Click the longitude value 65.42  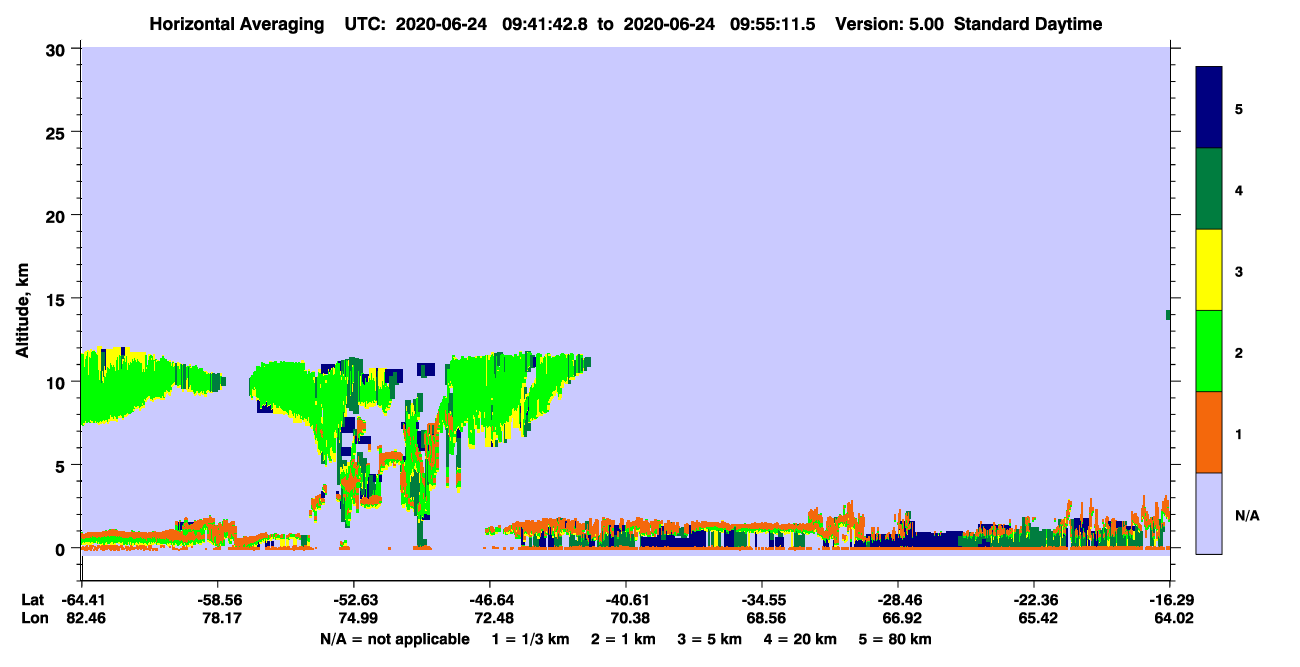coord(1036,618)
